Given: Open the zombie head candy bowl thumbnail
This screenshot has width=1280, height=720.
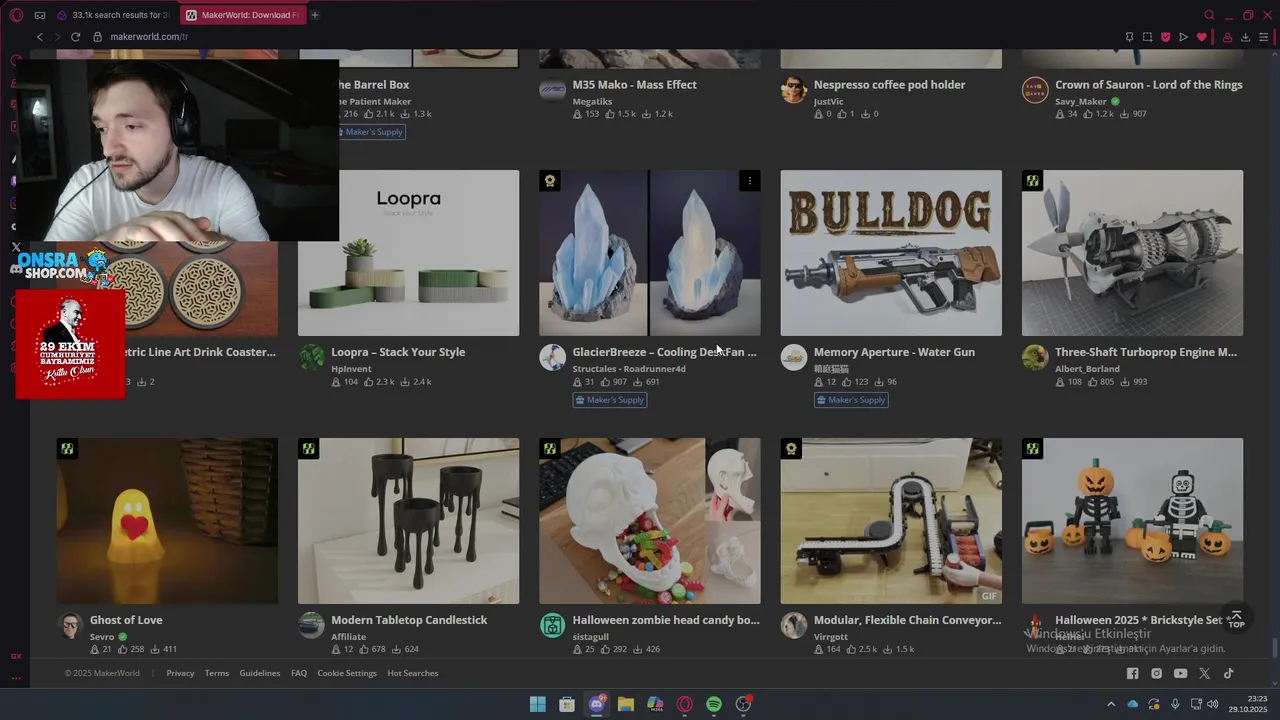Looking at the screenshot, I should pyautogui.click(x=650, y=521).
